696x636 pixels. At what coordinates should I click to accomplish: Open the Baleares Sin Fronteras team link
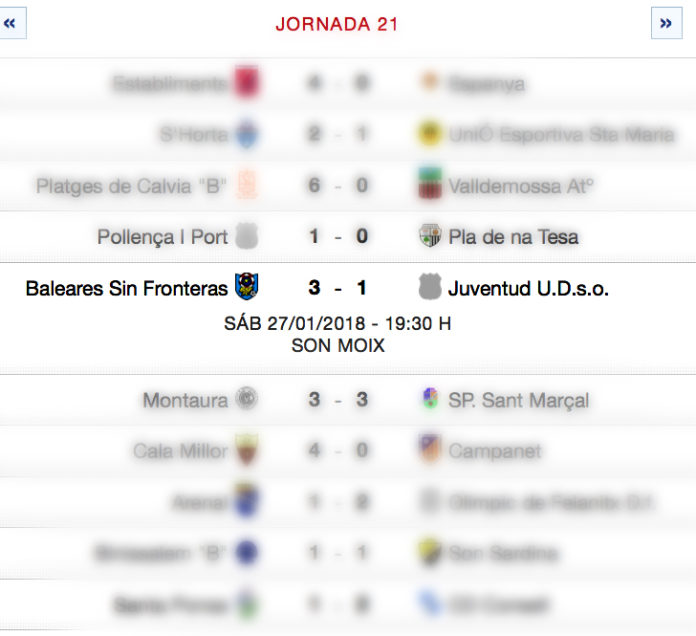tap(127, 288)
